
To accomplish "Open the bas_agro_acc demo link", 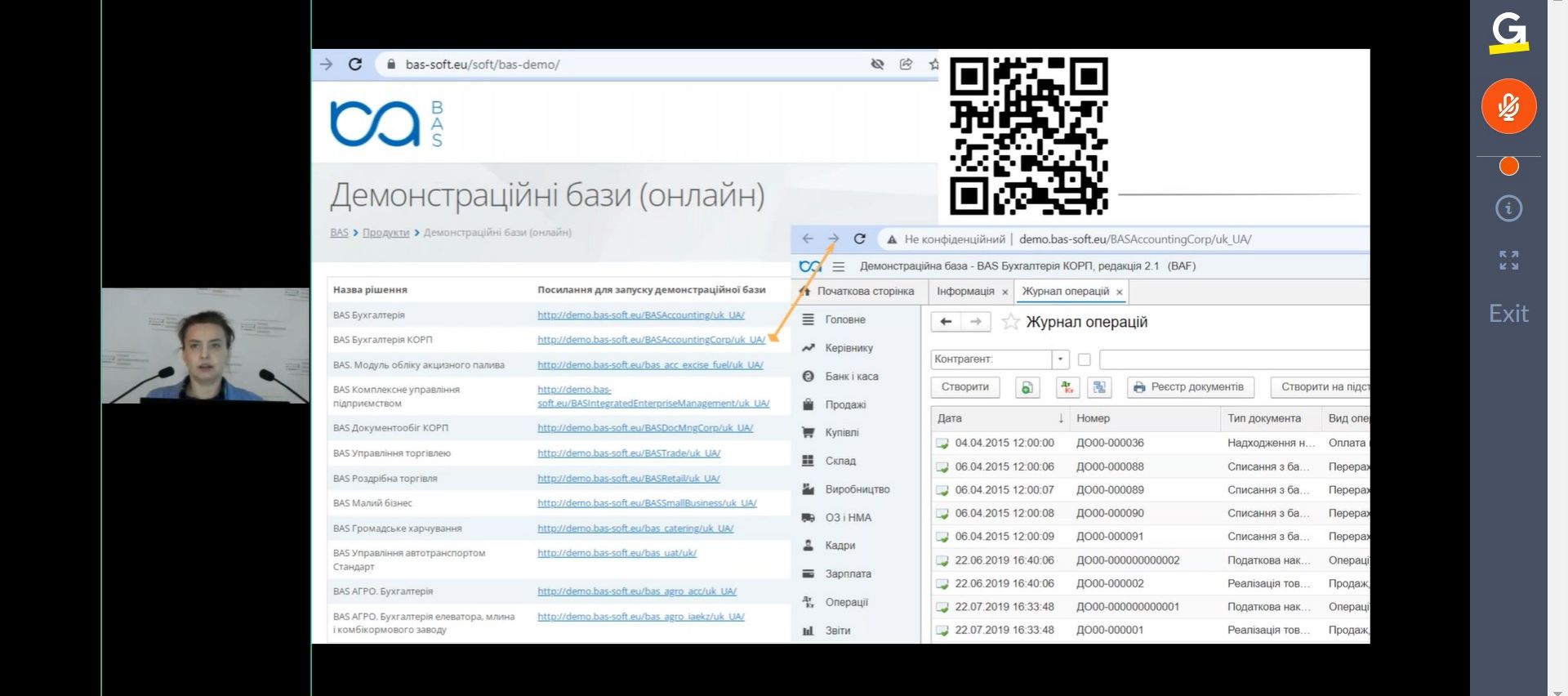I will click(x=637, y=591).
